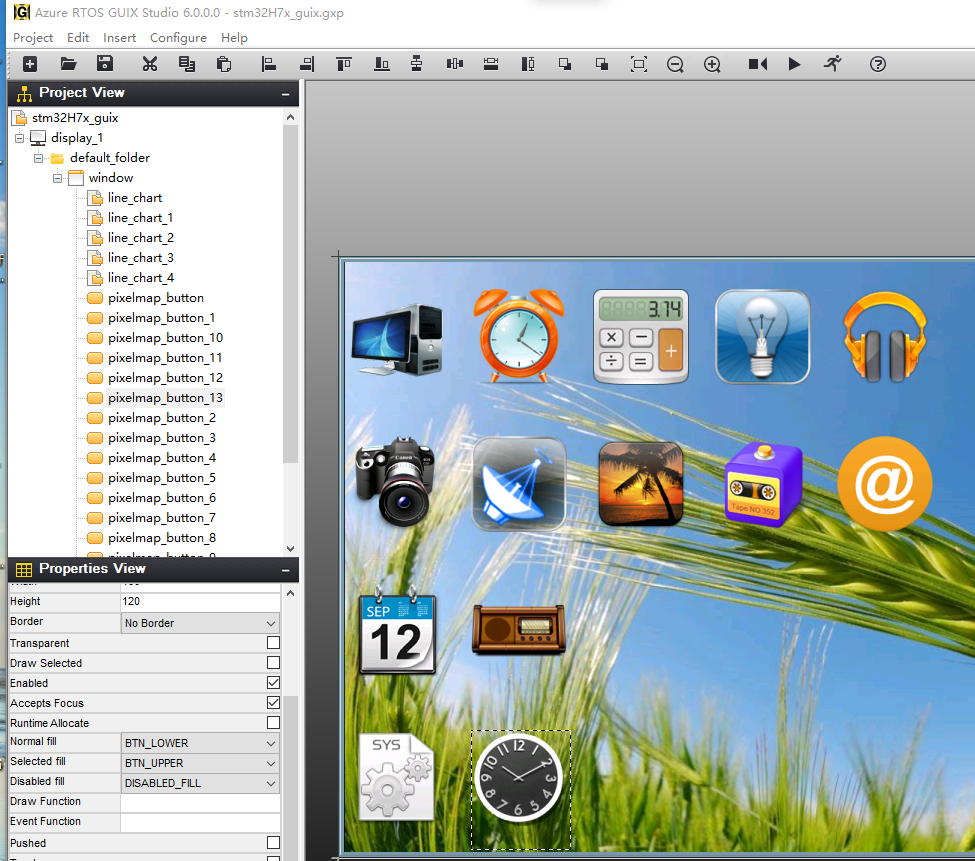The width and height of the screenshot is (975, 861).
Task: Select the SEP 12 calendar icon
Action: [397, 630]
